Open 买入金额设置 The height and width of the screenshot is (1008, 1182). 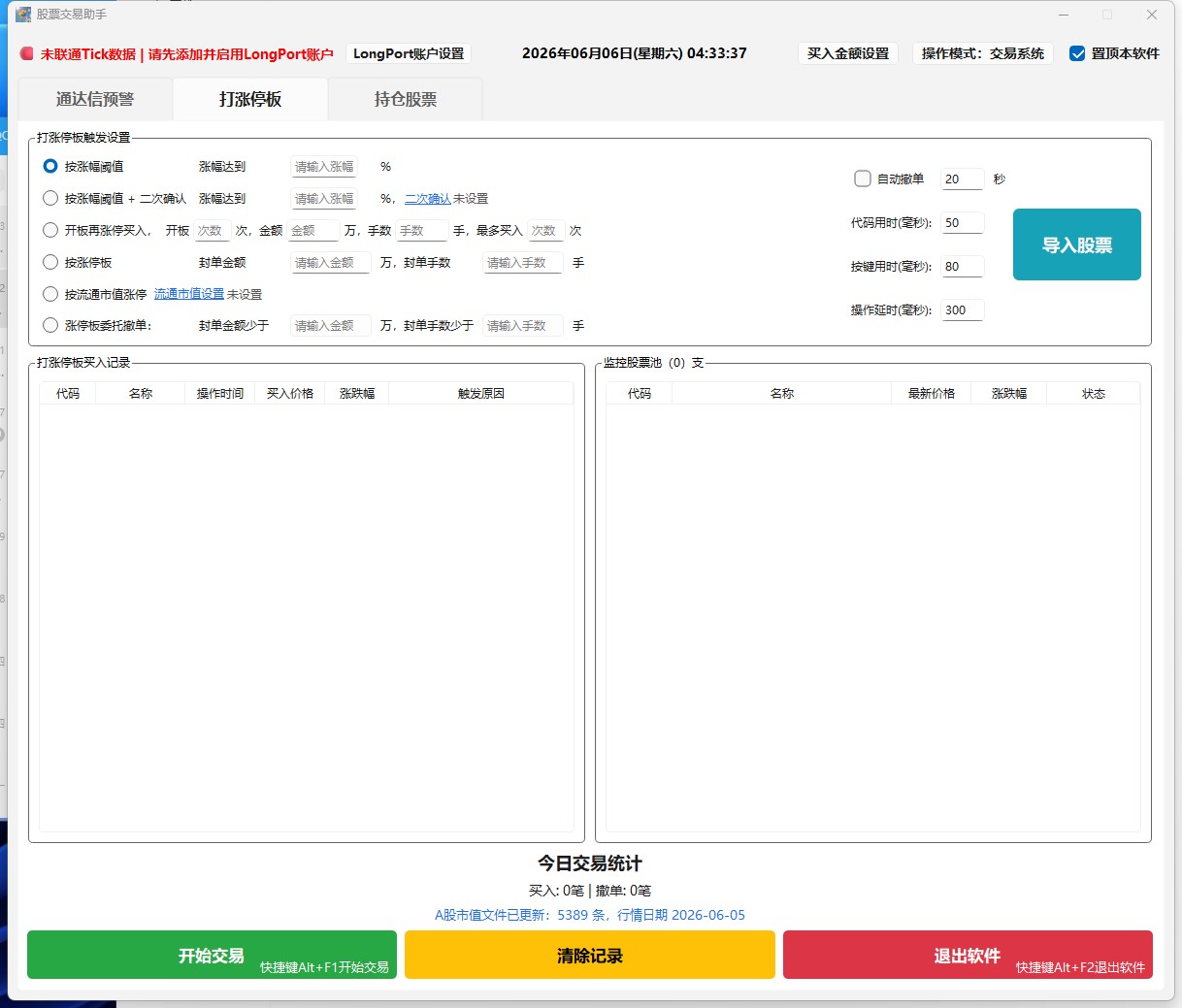coord(848,53)
